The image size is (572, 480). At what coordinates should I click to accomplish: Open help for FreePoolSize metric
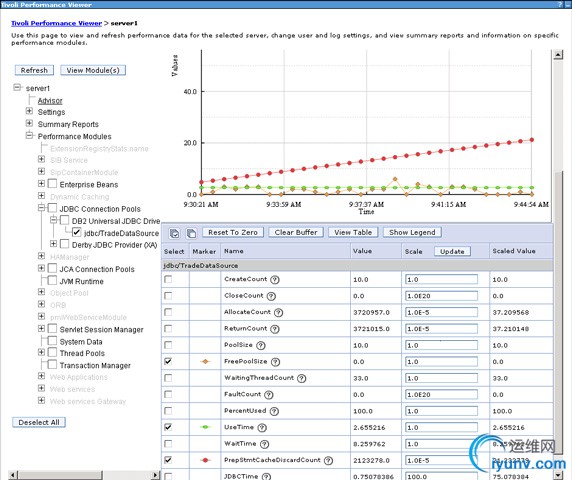click(x=275, y=362)
